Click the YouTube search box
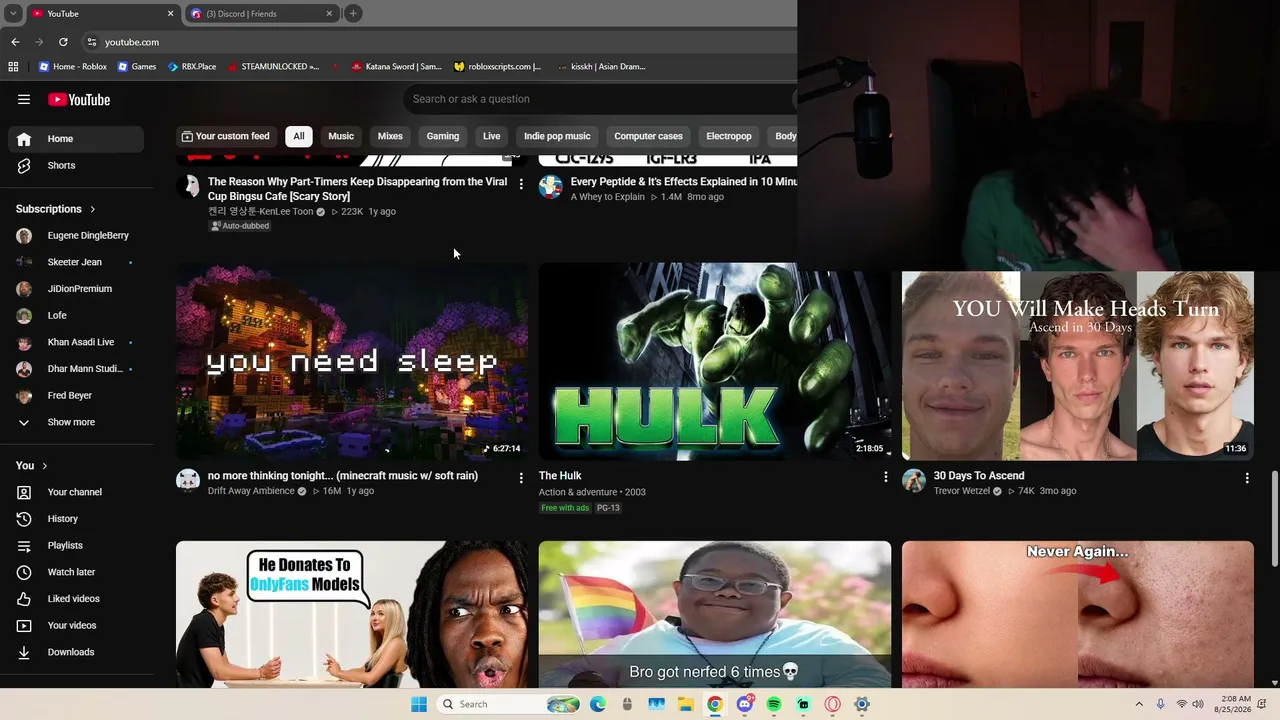The height and width of the screenshot is (720, 1280). pyautogui.click(x=600, y=99)
